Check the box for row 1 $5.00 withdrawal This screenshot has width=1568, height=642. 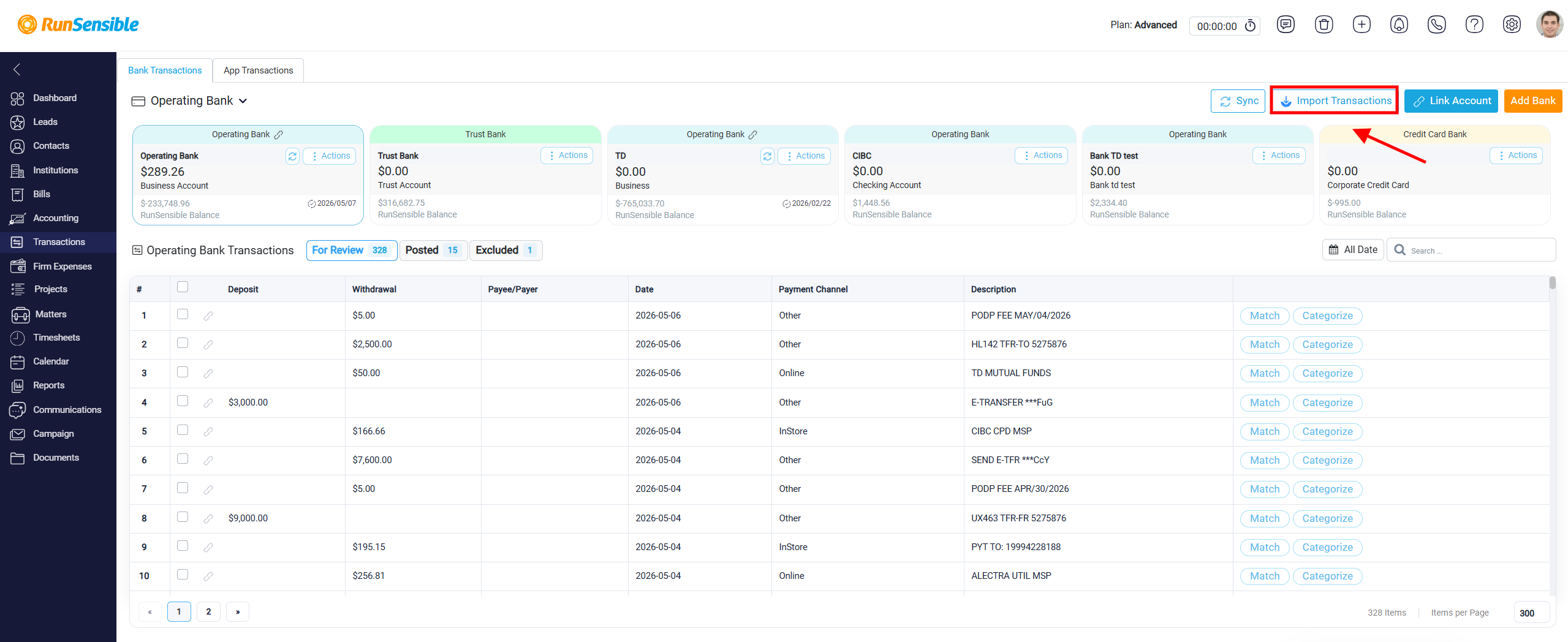(183, 314)
